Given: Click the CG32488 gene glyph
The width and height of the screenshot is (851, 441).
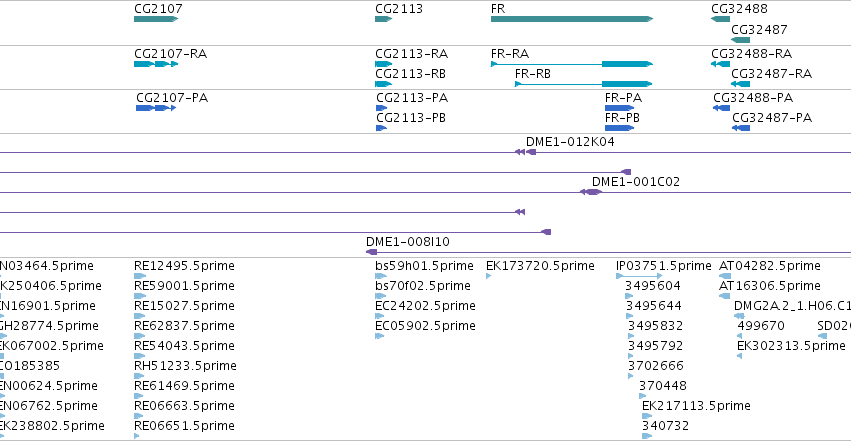Looking at the screenshot, I should [x=720, y=19].
